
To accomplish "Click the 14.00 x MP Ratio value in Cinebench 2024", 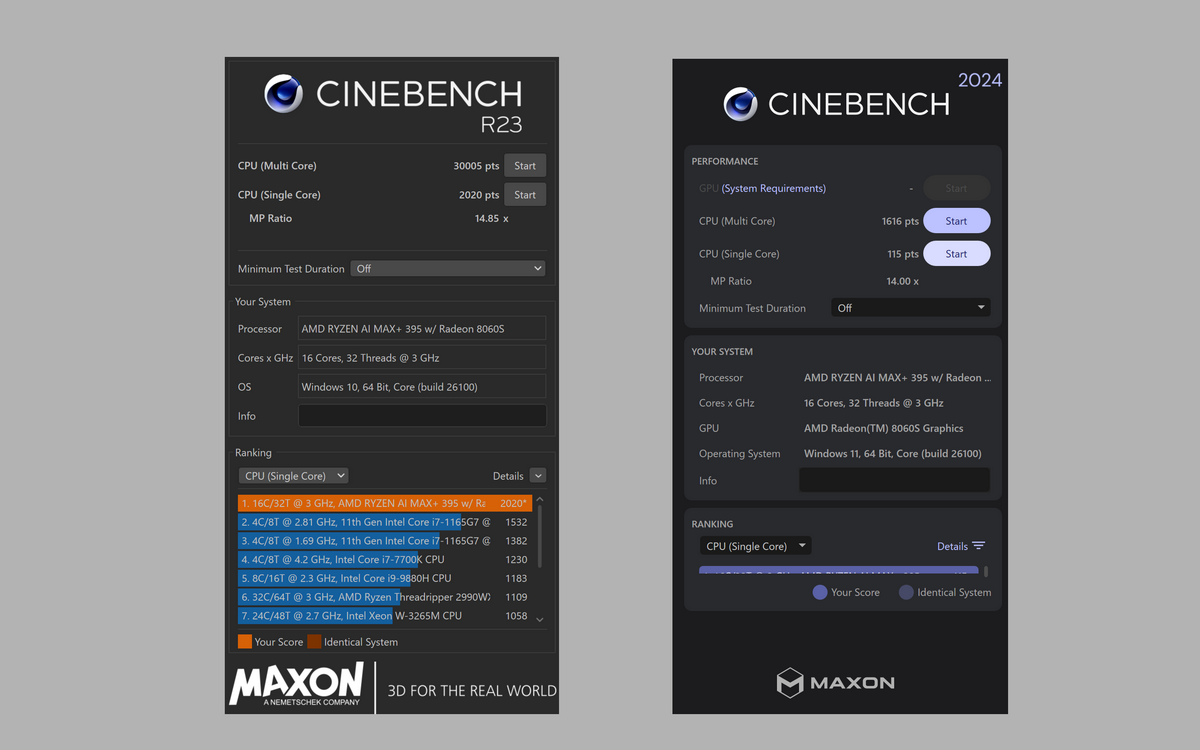I will point(902,281).
